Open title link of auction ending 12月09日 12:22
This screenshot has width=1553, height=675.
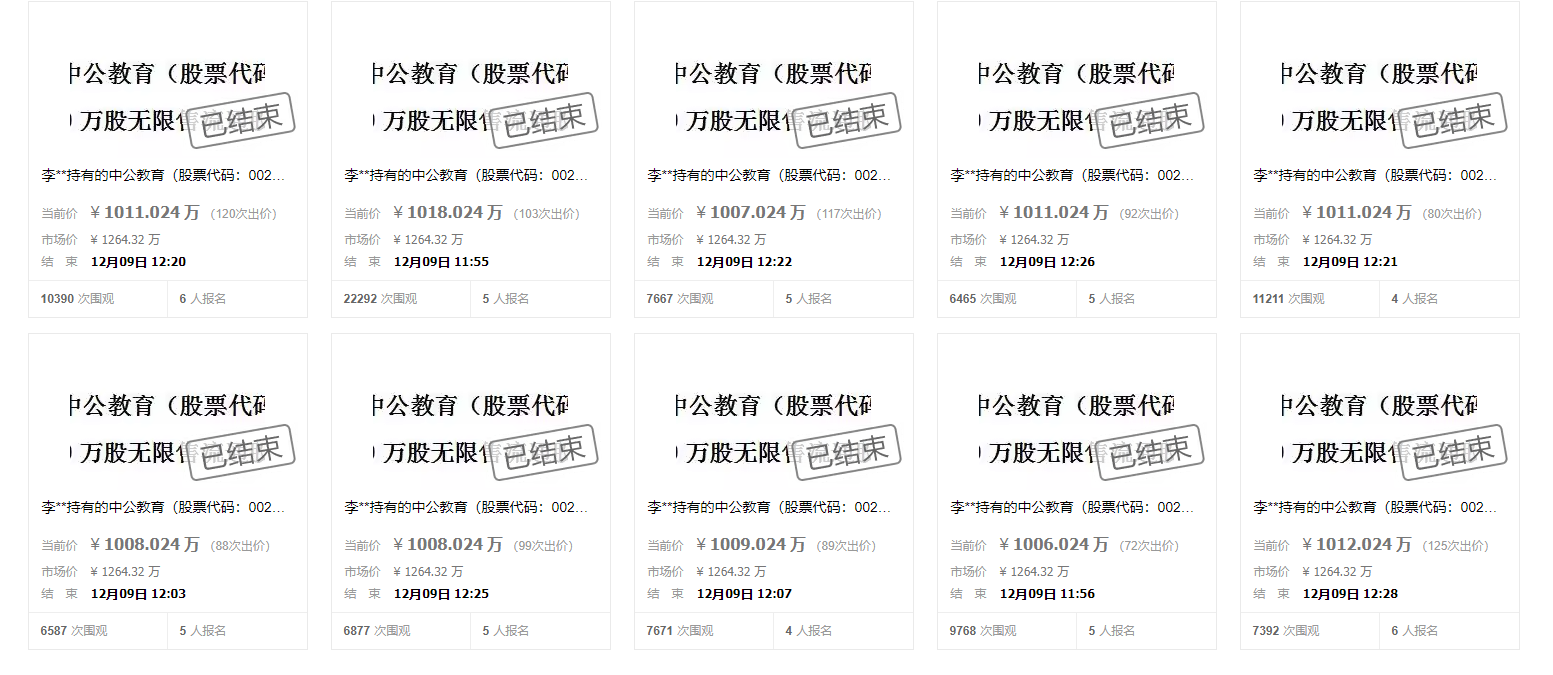coord(769,175)
